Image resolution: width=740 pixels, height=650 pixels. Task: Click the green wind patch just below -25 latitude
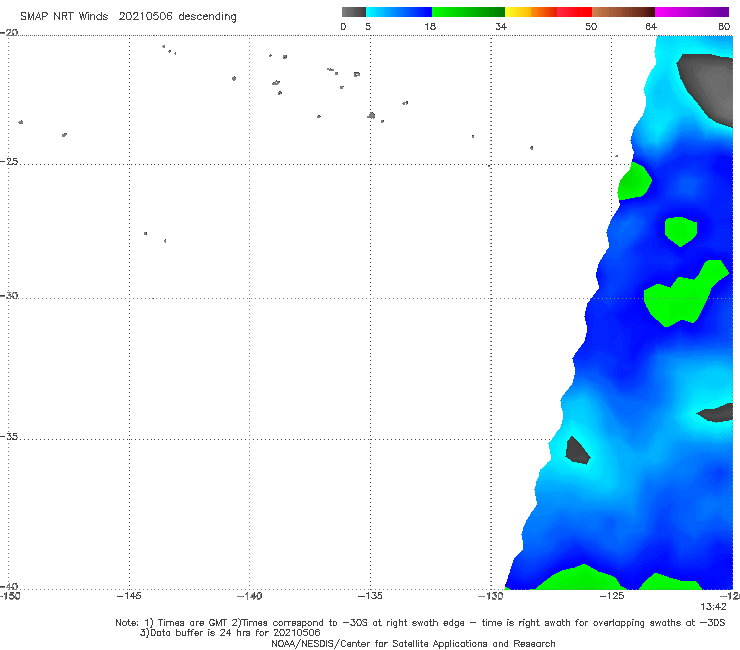click(634, 182)
